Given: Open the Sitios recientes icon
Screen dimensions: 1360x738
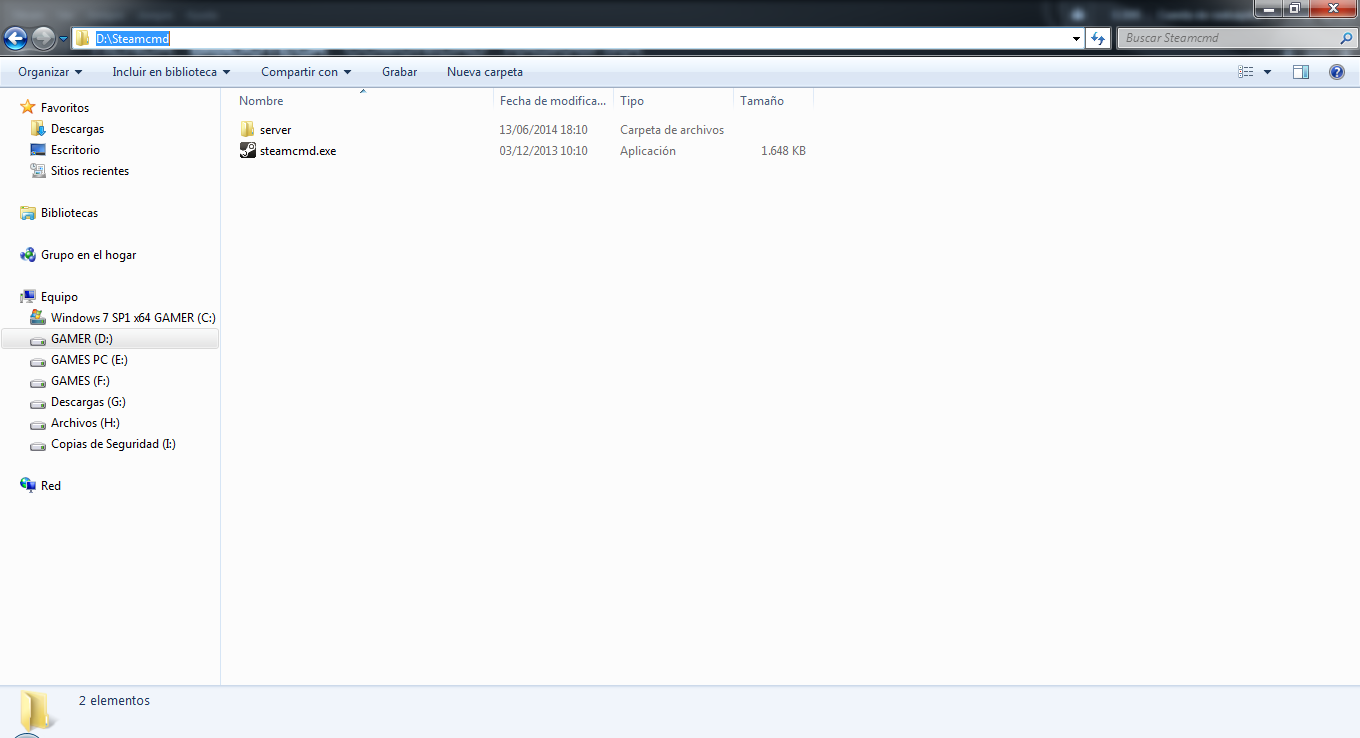Looking at the screenshot, I should [38, 171].
